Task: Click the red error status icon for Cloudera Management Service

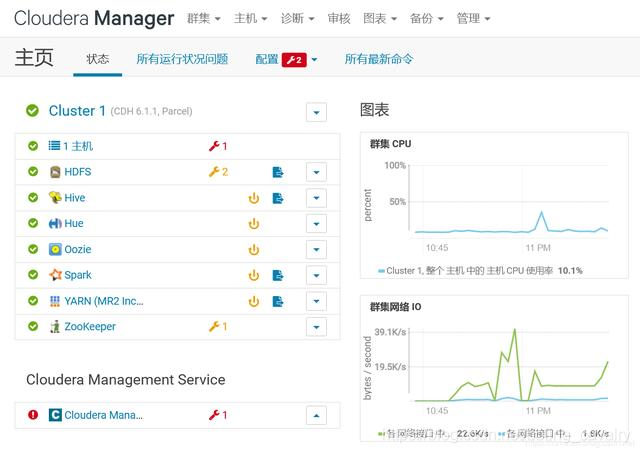Action: [x=33, y=415]
